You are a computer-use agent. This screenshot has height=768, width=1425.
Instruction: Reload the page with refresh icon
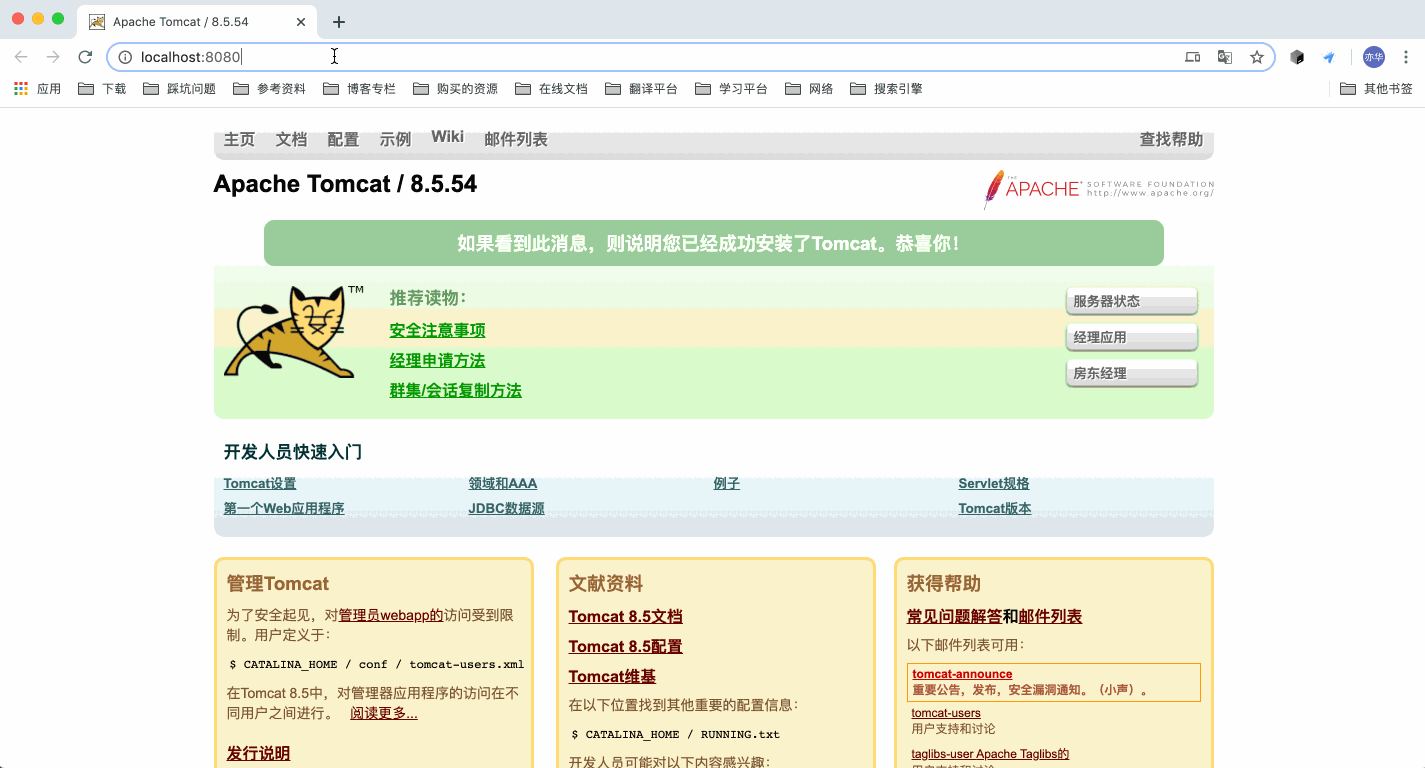pyautogui.click(x=85, y=57)
